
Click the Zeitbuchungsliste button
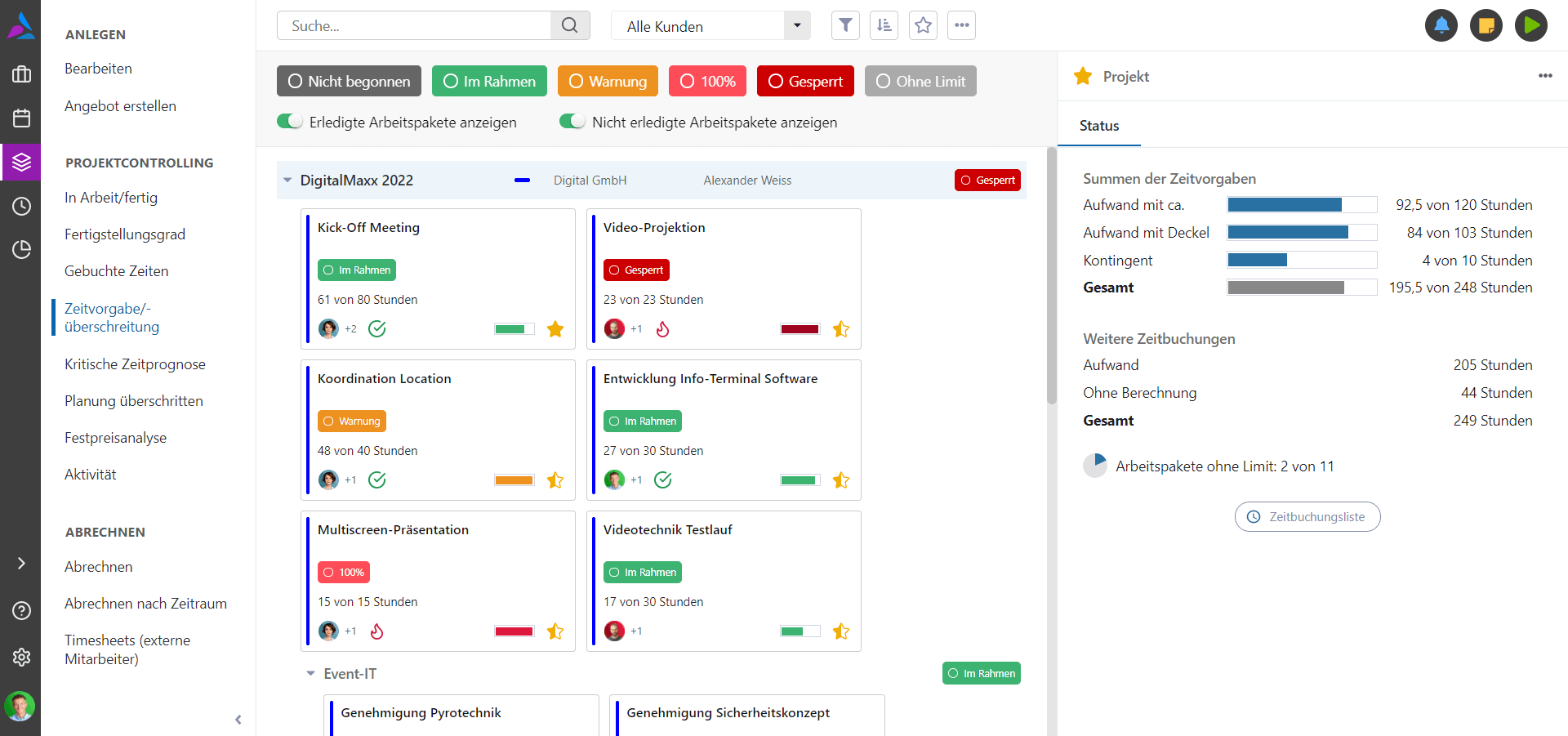[1307, 517]
